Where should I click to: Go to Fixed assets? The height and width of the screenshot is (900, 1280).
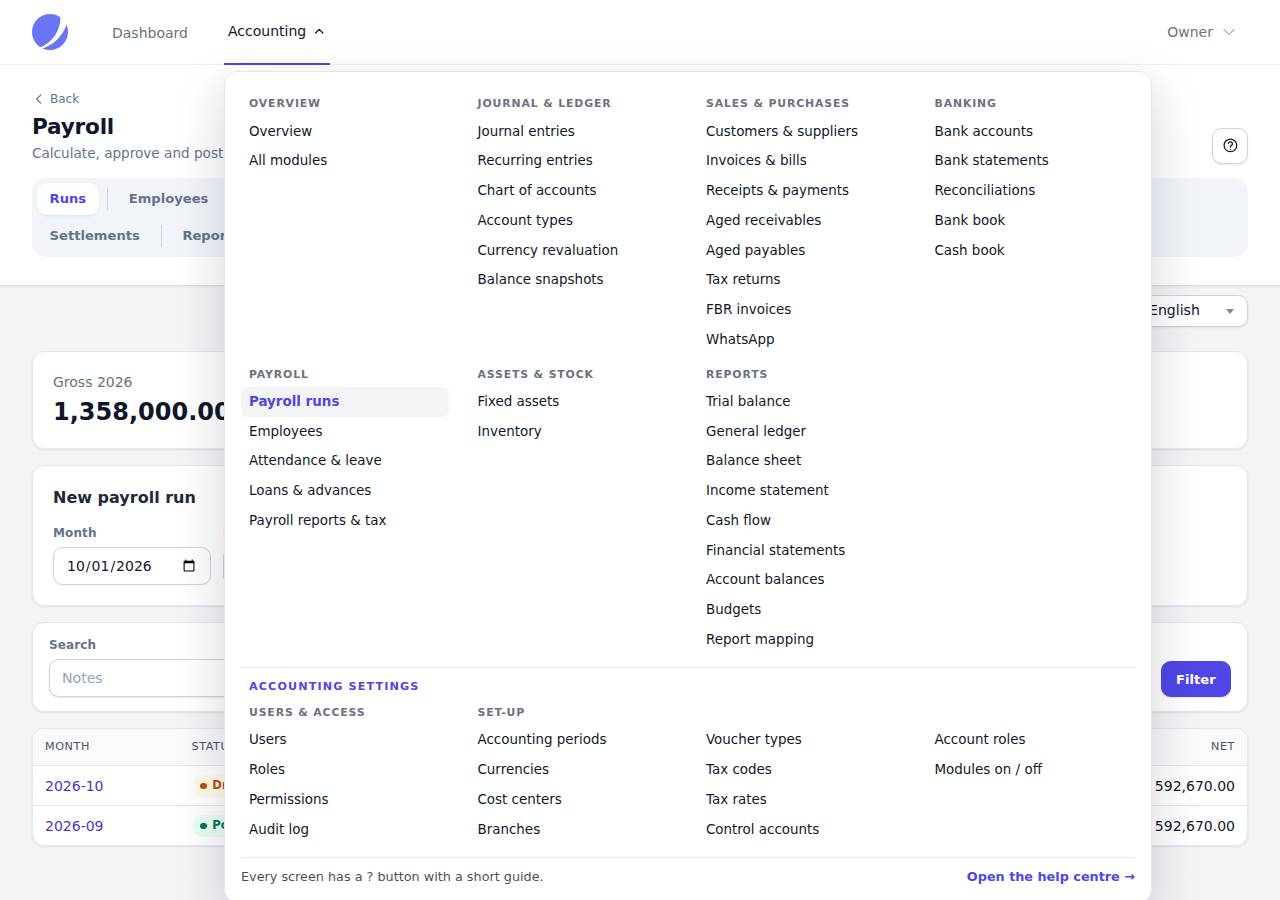(x=518, y=401)
